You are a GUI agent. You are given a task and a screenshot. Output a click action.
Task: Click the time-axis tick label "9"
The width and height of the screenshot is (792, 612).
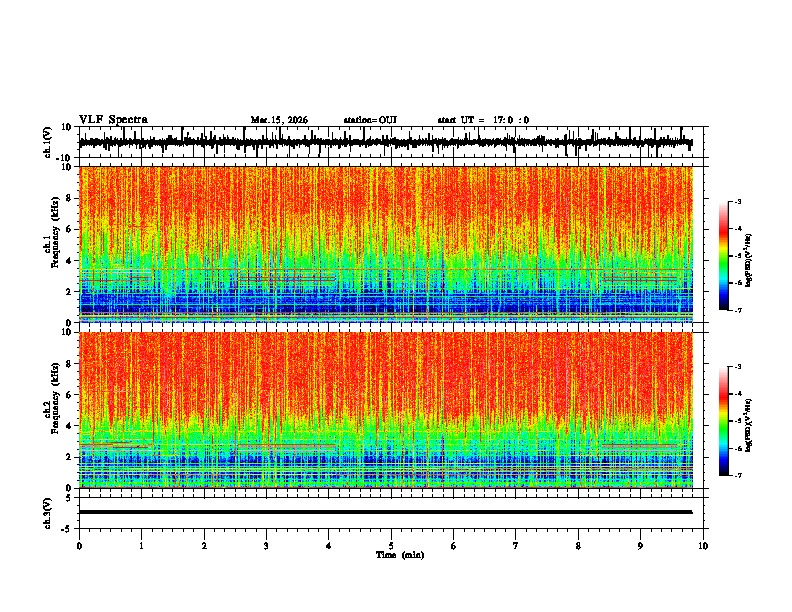point(640,546)
